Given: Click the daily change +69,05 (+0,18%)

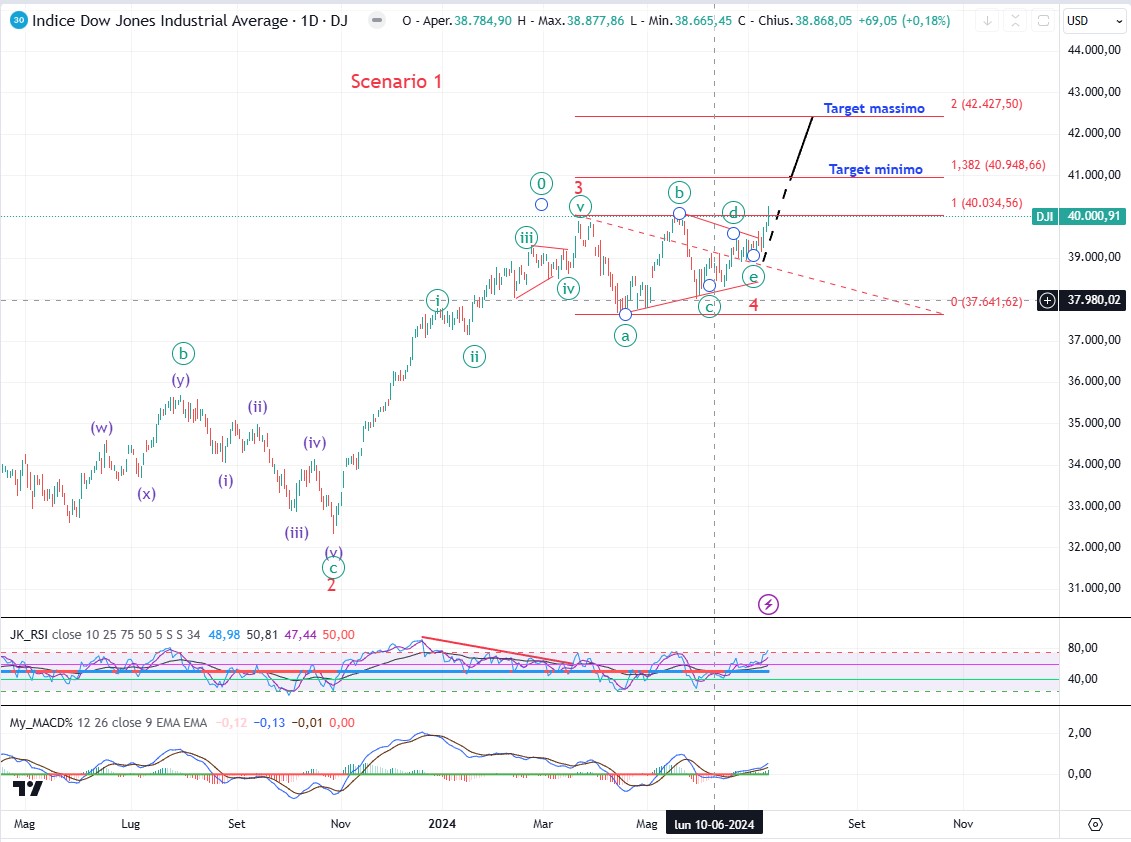Looking at the screenshot, I should (905, 21).
